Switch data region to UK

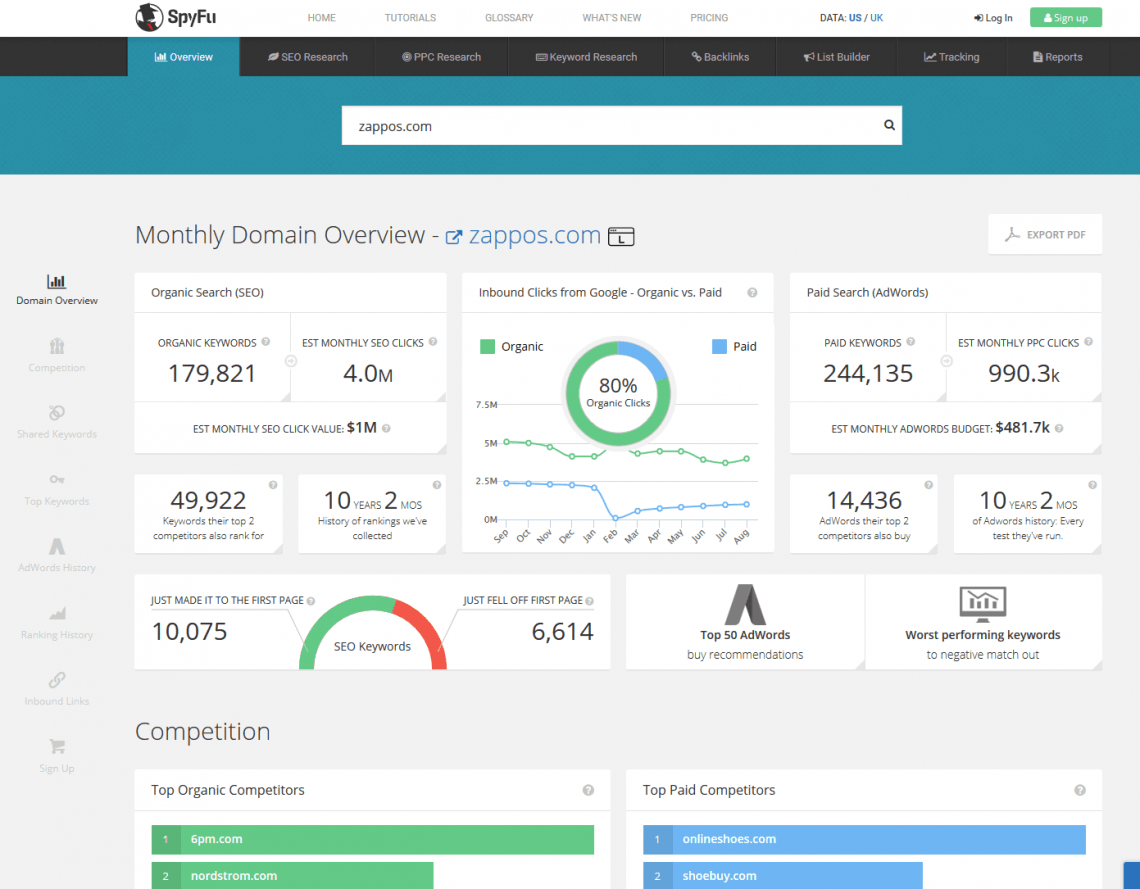click(876, 18)
